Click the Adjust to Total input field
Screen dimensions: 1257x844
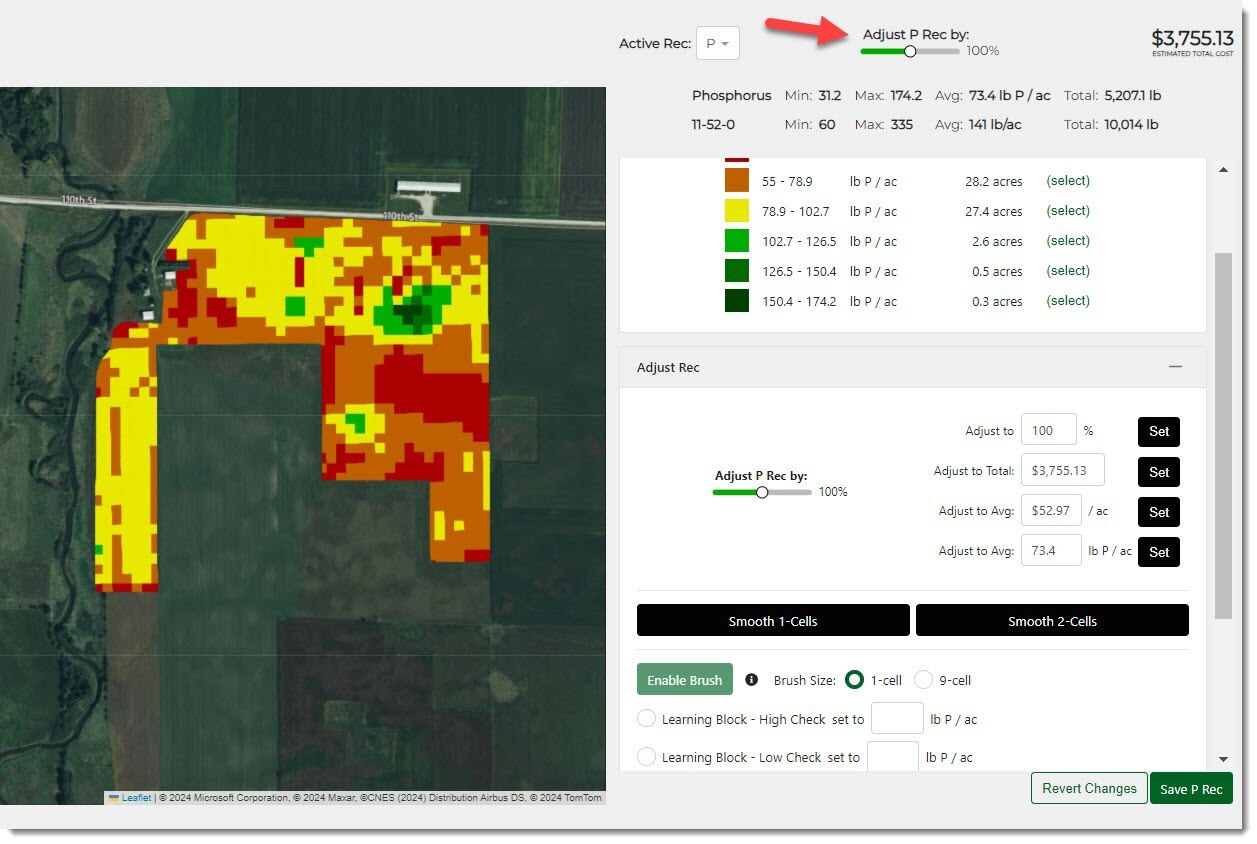click(x=1061, y=471)
